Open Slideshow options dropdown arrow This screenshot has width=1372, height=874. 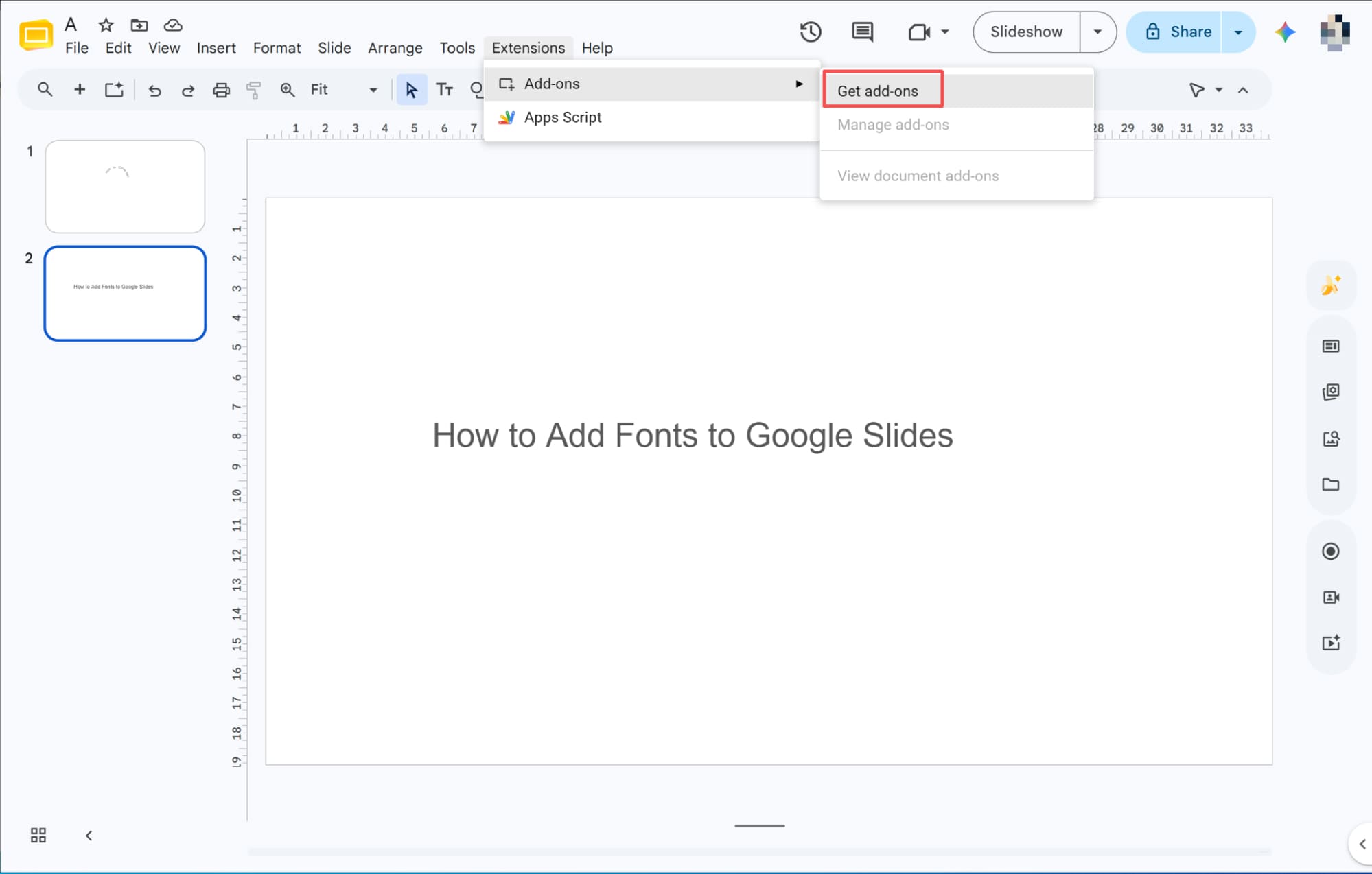(x=1097, y=32)
